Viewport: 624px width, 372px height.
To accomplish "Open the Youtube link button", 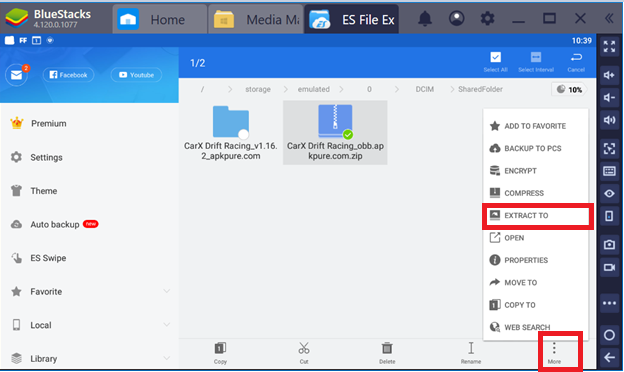I will pos(136,75).
